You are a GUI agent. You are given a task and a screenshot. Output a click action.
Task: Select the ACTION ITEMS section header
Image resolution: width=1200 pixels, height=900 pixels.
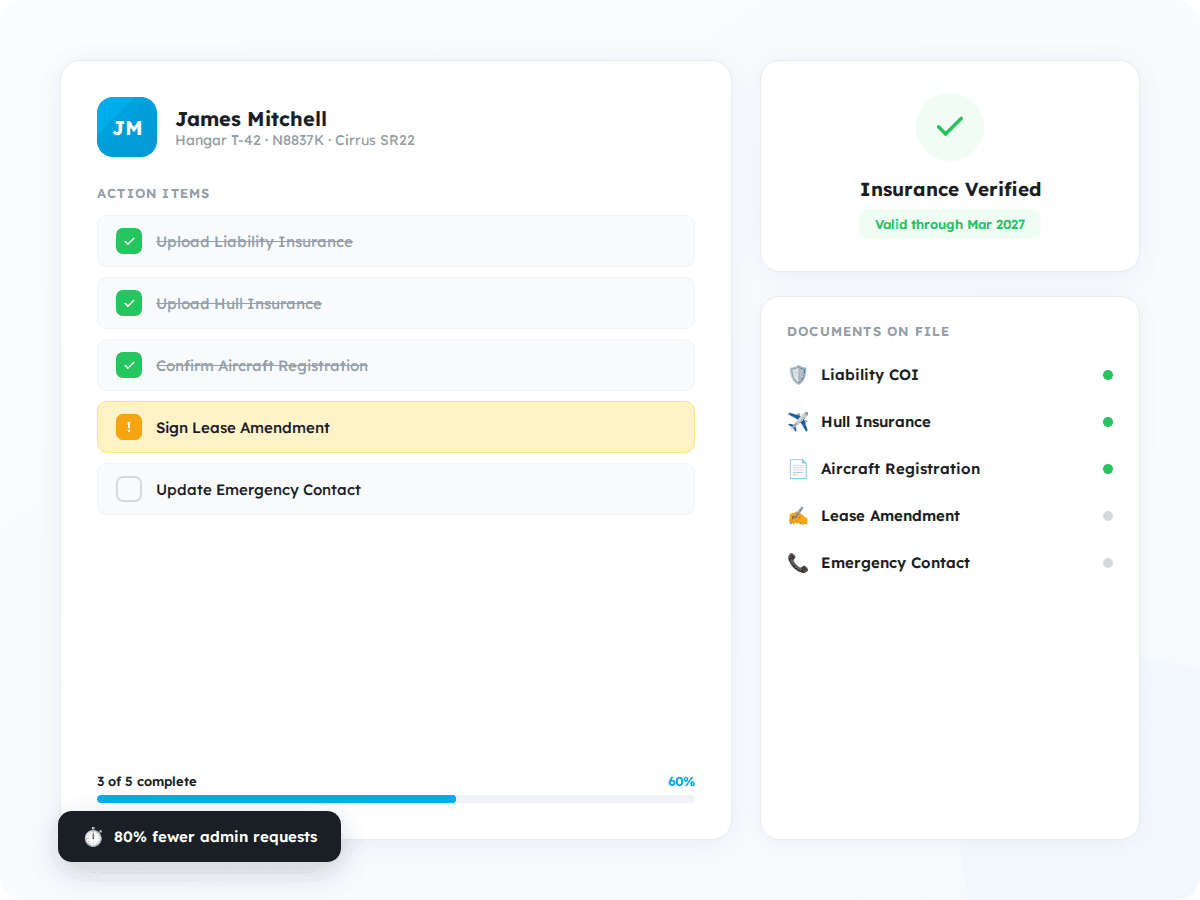point(153,193)
